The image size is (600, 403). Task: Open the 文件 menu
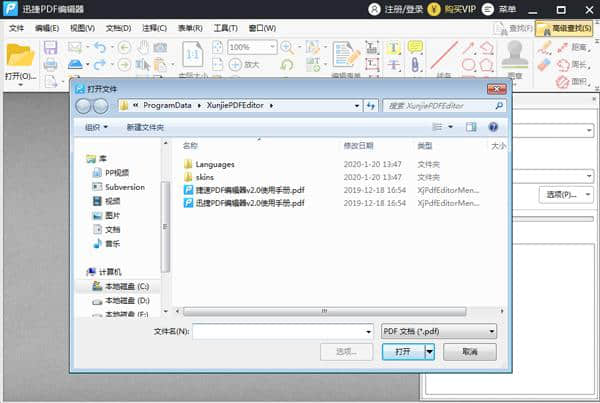[x=16, y=28]
